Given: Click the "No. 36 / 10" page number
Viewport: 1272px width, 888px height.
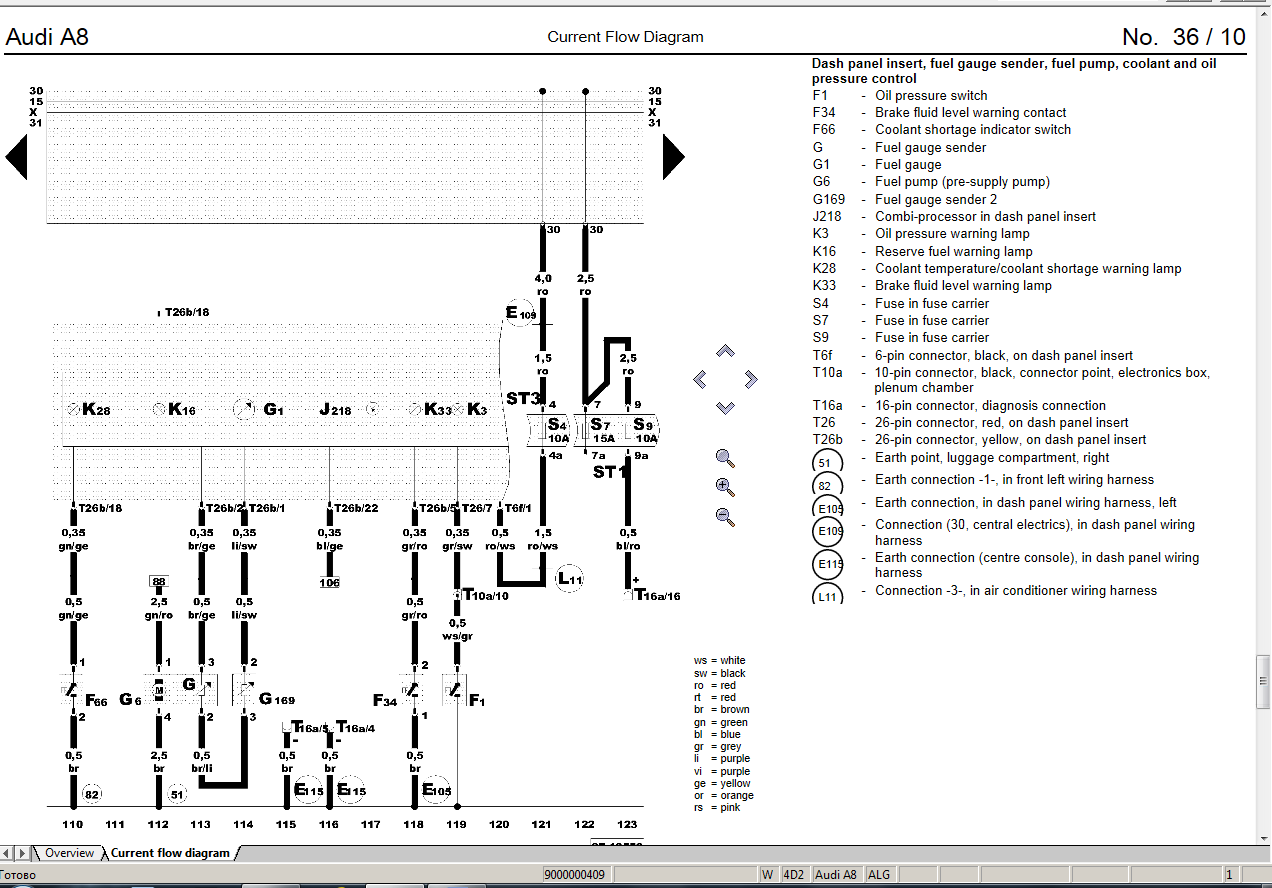Looking at the screenshot, I should tap(1184, 37).
